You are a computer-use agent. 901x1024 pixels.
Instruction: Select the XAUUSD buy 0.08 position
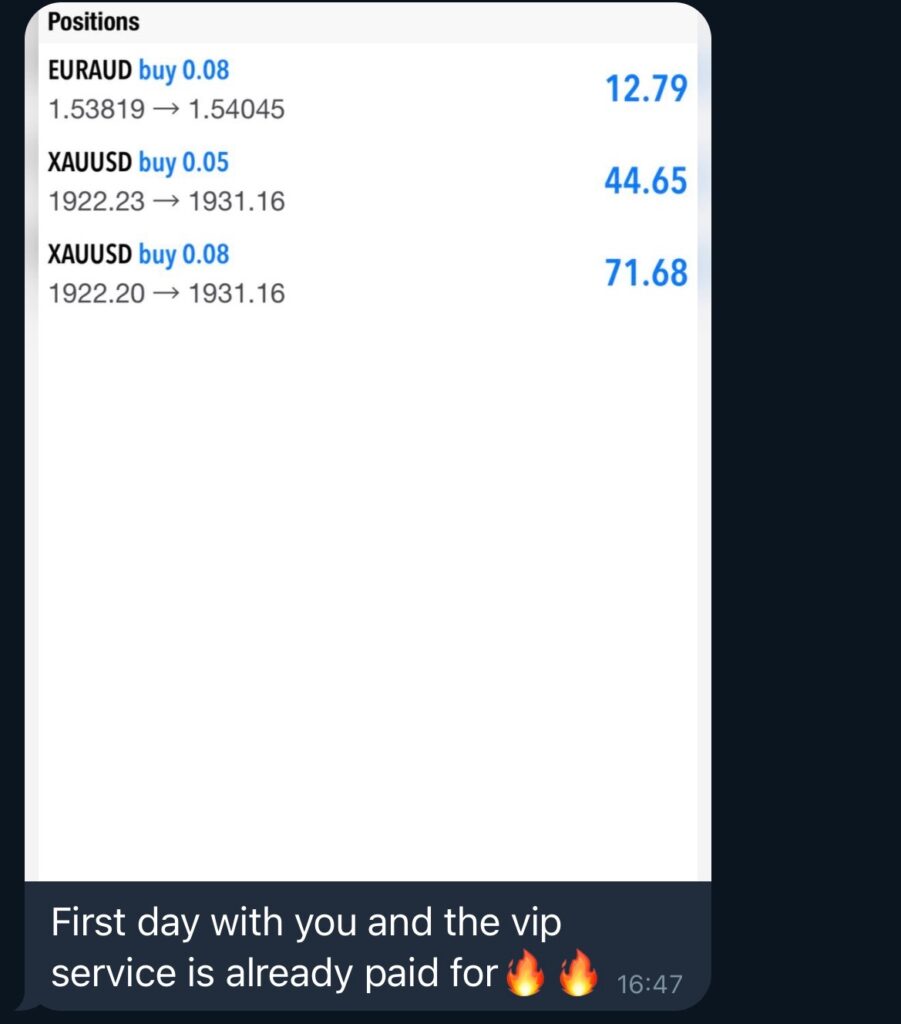pyautogui.click(x=368, y=273)
